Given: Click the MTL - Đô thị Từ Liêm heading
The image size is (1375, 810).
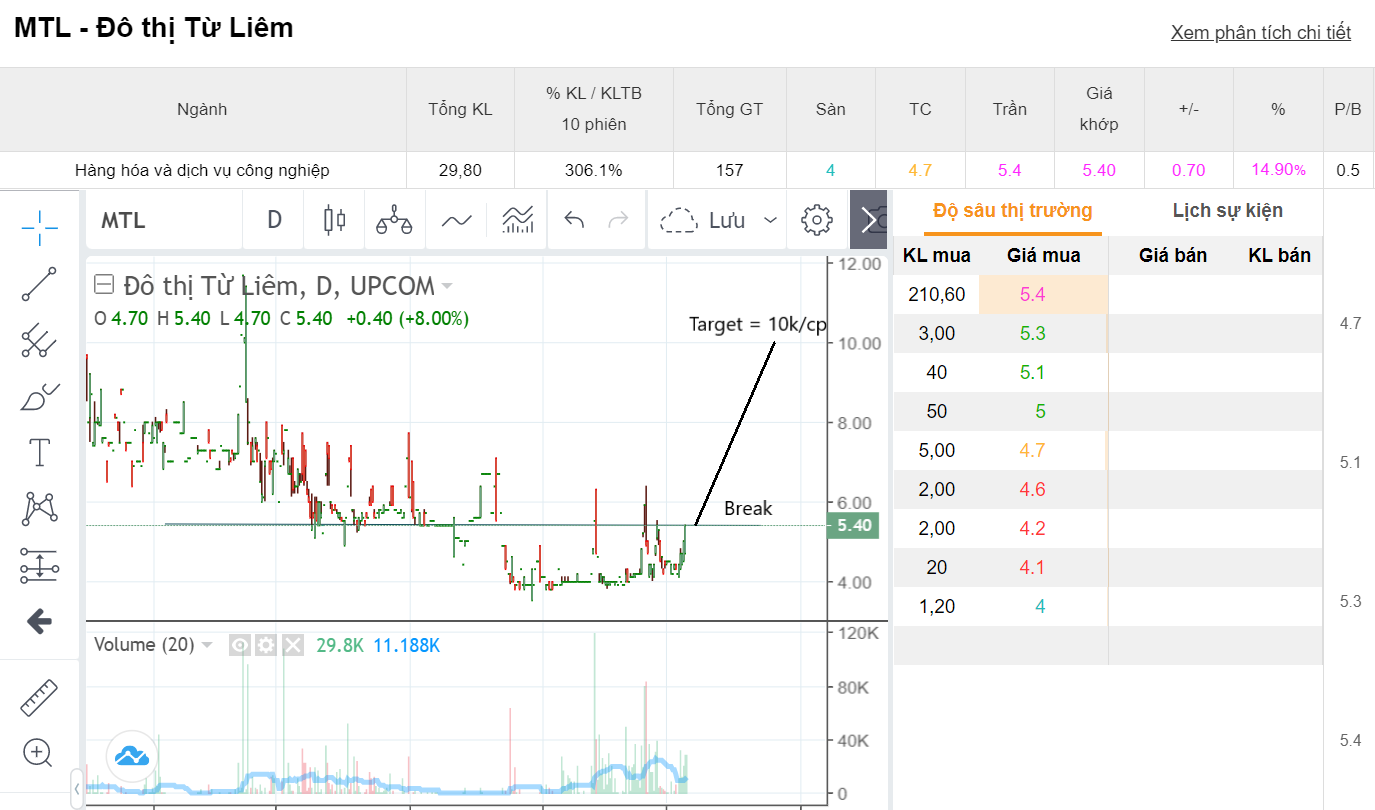Looking at the screenshot, I should click(x=154, y=28).
